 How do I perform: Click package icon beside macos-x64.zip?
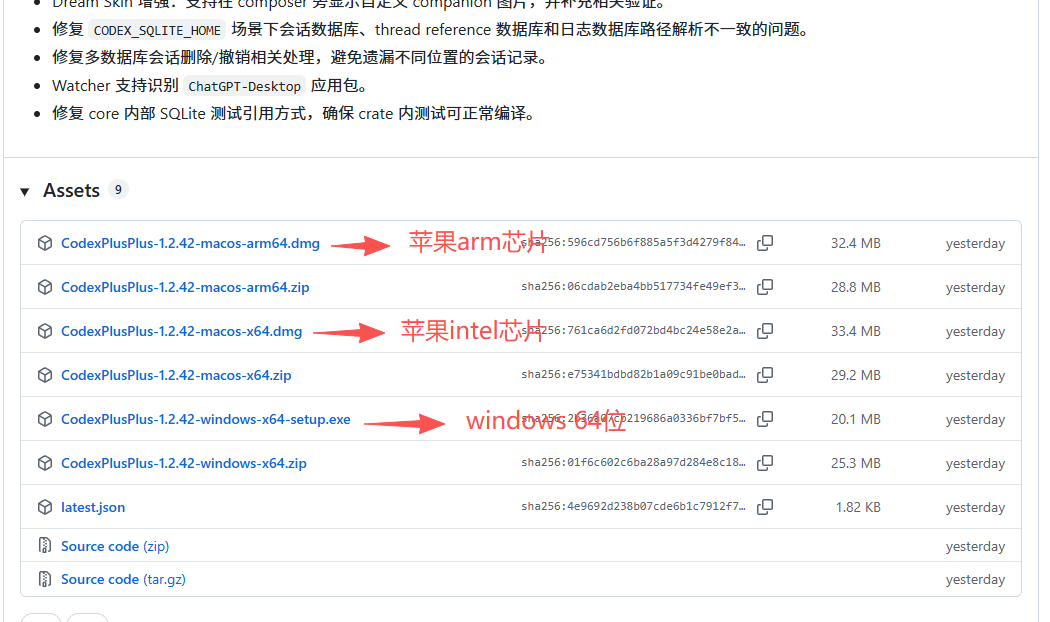click(x=45, y=375)
